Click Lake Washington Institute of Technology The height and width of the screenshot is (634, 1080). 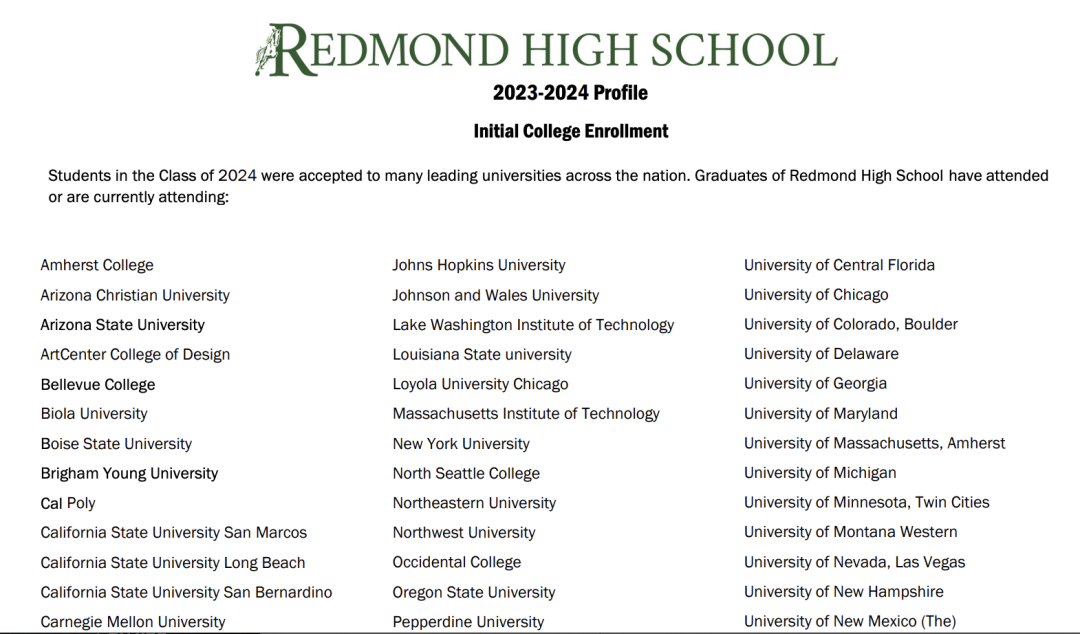click(533, 325)
